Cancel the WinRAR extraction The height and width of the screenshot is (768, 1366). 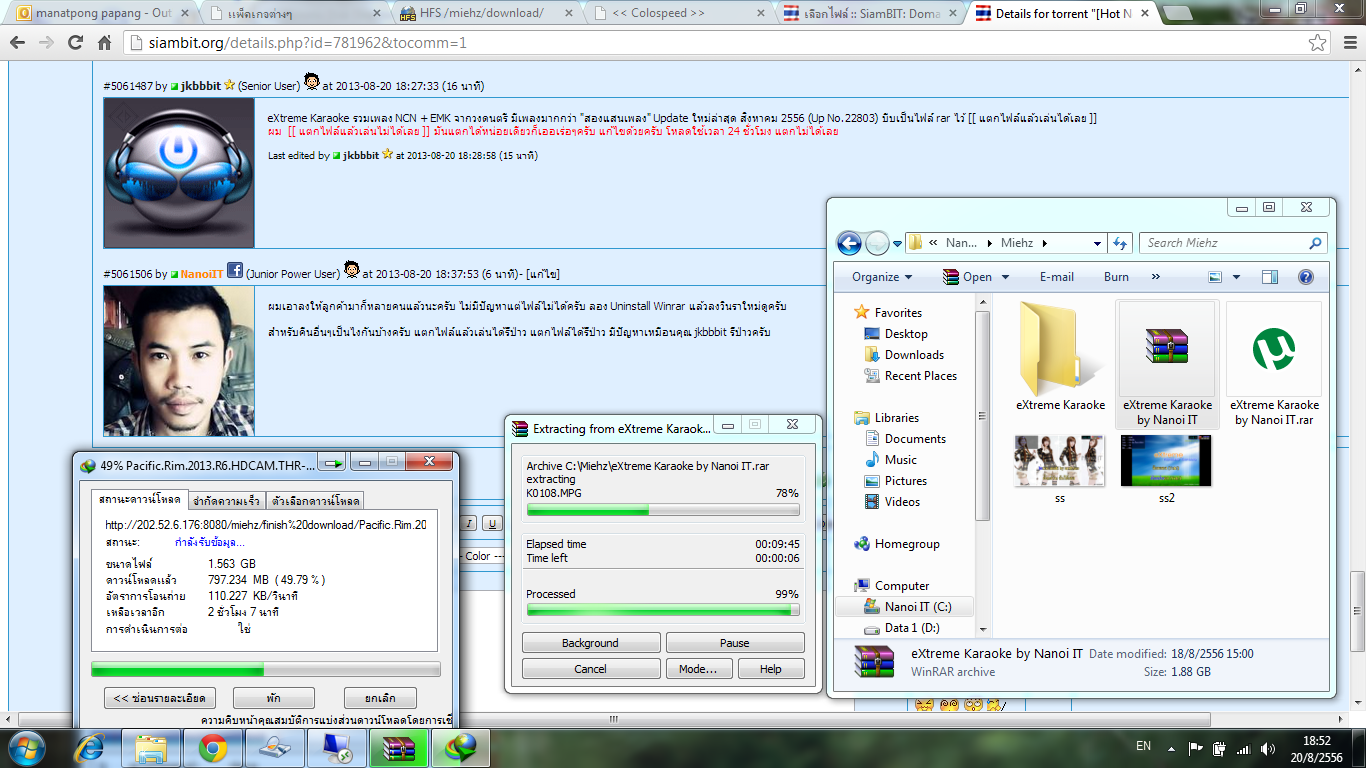tap(591, 669)
